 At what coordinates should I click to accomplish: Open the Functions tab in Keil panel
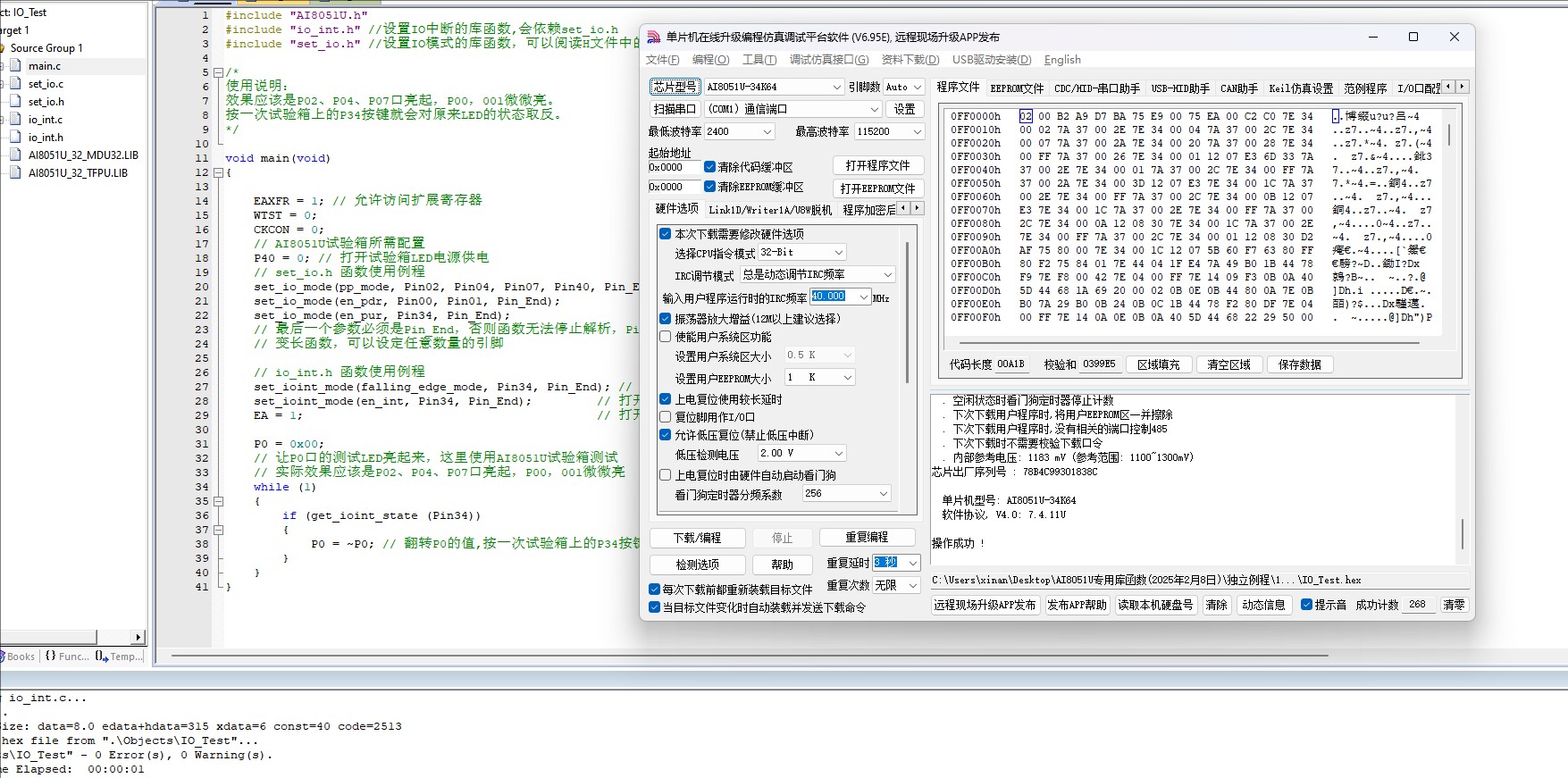pyautogui.click(x=67, y=656)
